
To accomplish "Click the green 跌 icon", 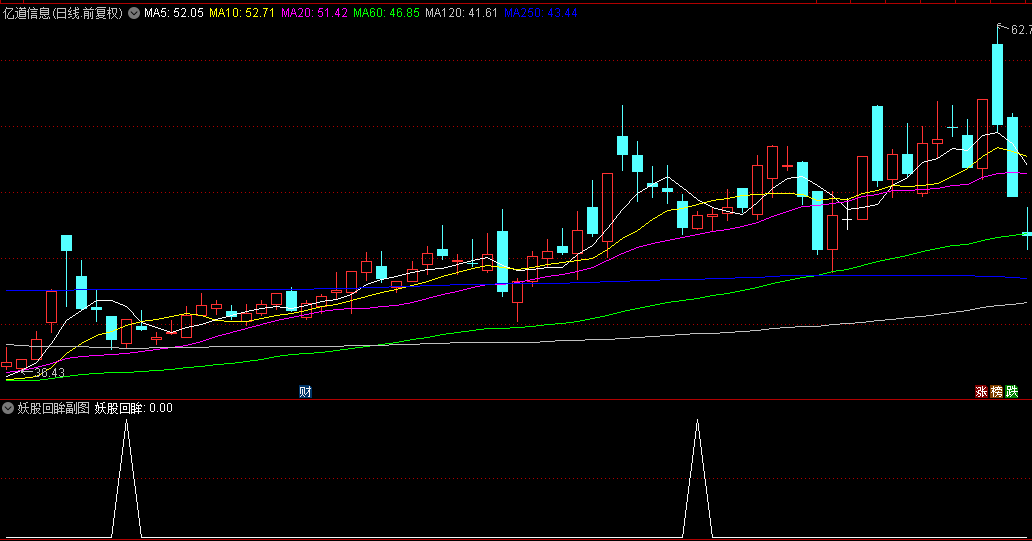I will tap(1011, 391).
